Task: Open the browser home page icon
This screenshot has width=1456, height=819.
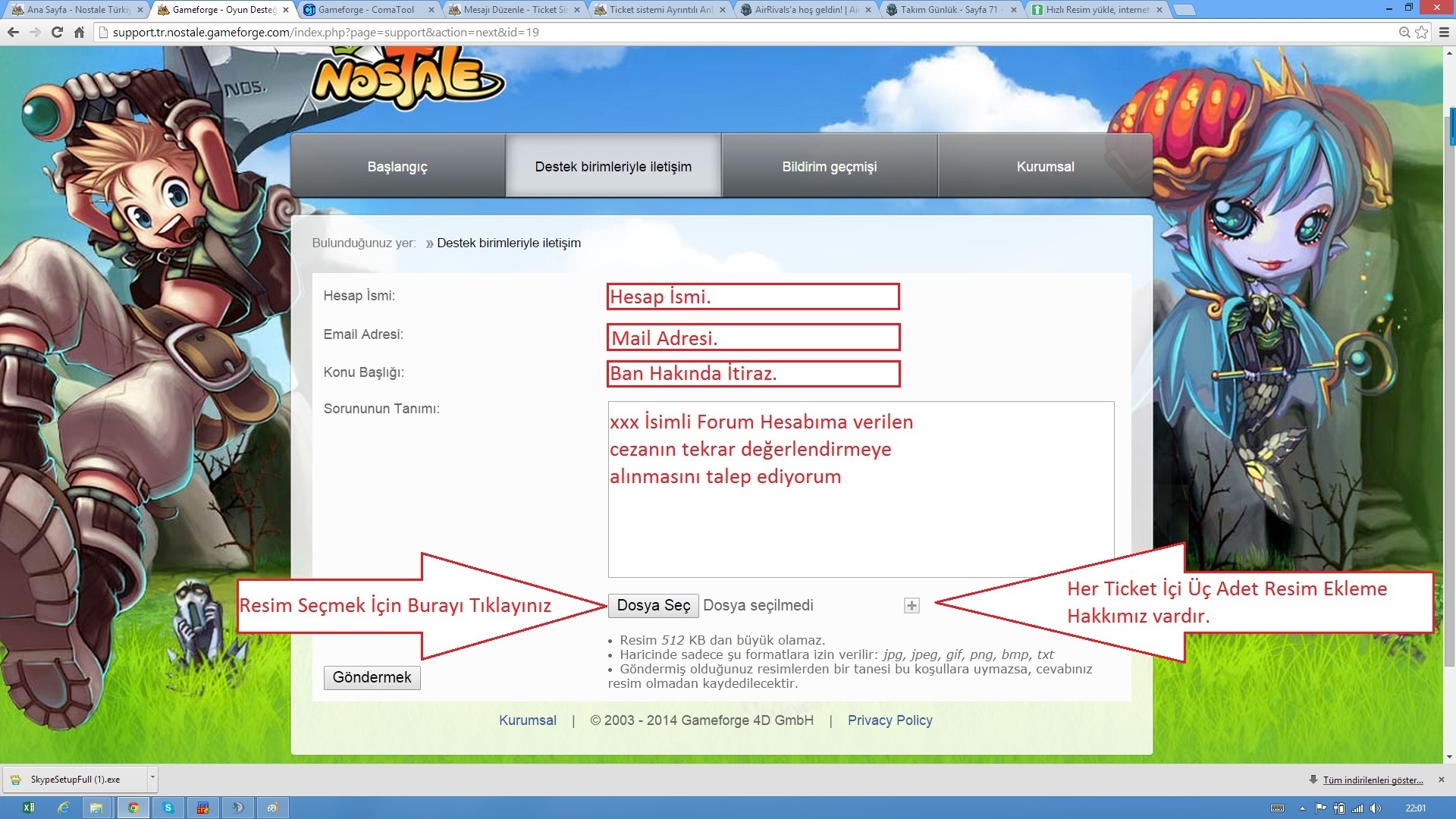Action: click(79, 33)
